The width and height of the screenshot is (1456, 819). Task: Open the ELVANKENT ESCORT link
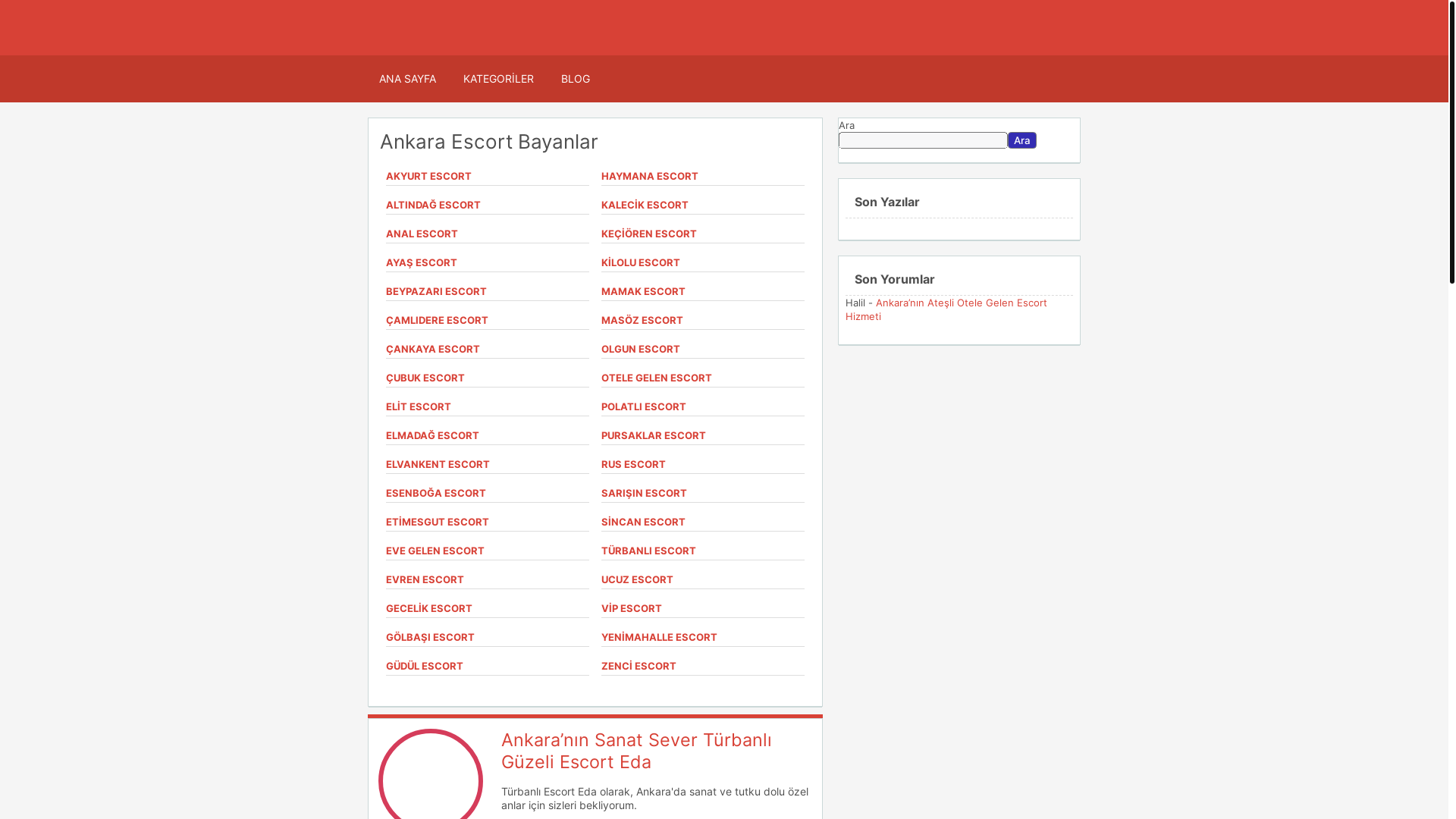438,464
